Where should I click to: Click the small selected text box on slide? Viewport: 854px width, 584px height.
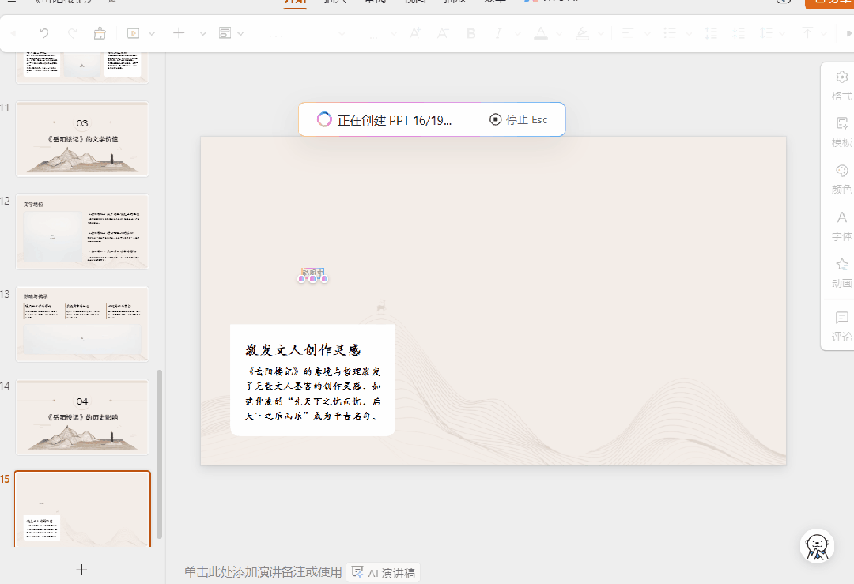click(x=313, y=274)
